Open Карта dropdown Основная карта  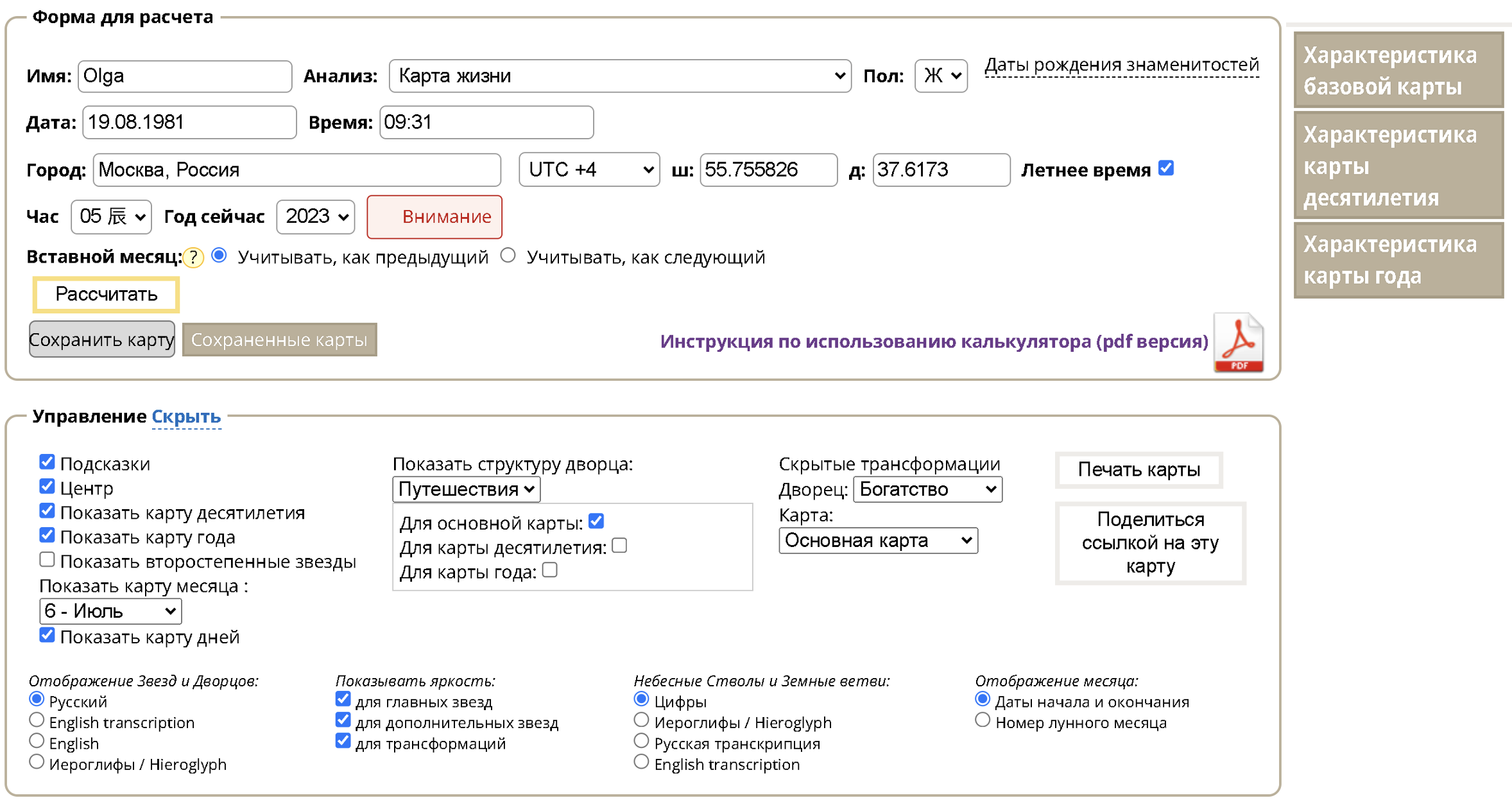[x=879, y=541]
